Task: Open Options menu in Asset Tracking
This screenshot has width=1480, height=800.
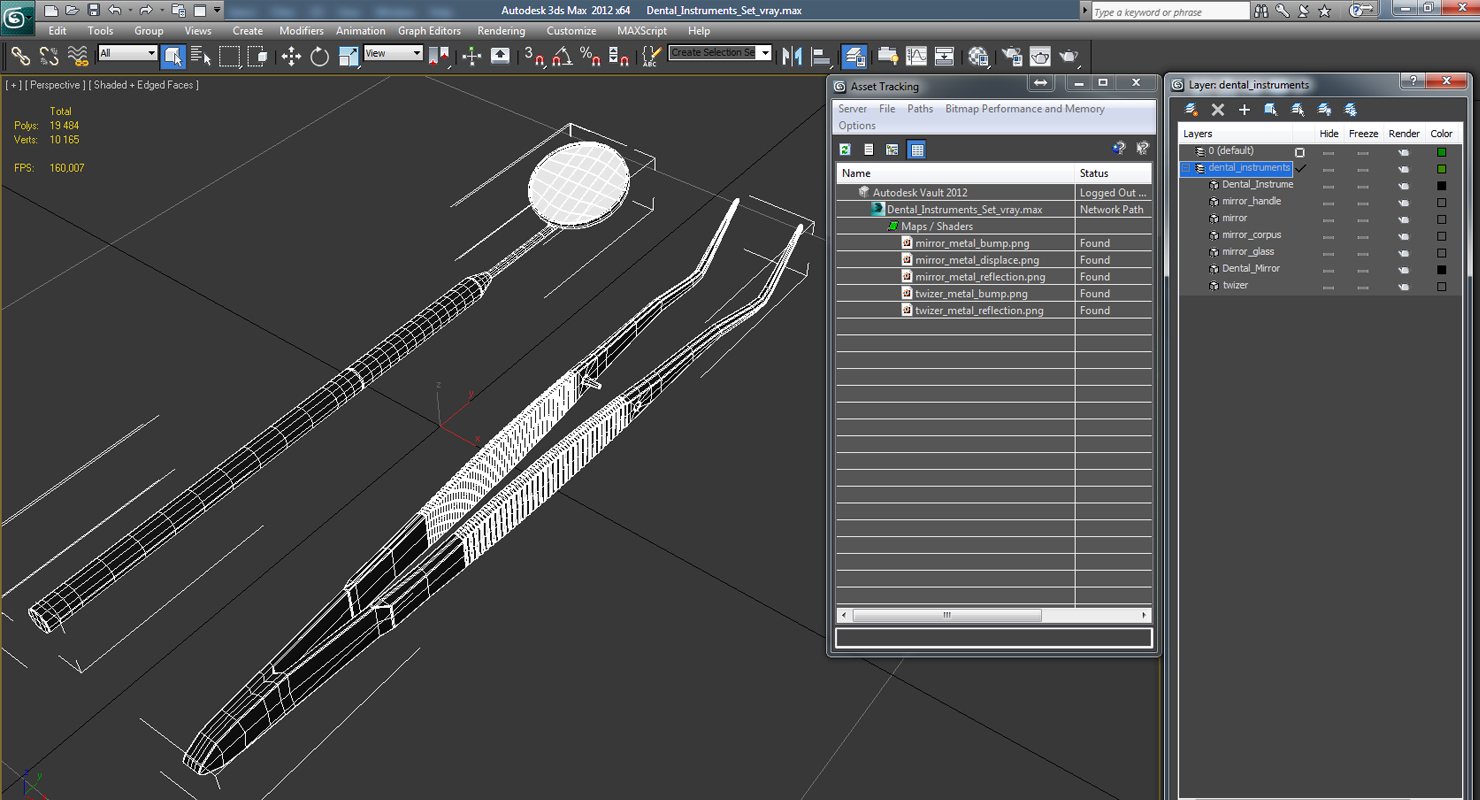Action: tap(857, 126)
